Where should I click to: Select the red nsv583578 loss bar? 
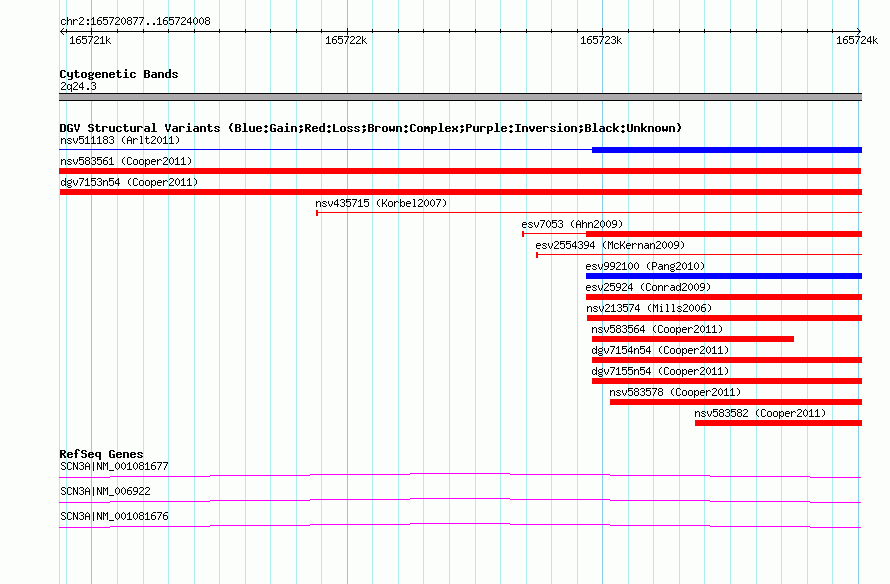pyautogui.click(x=736, y=402)
